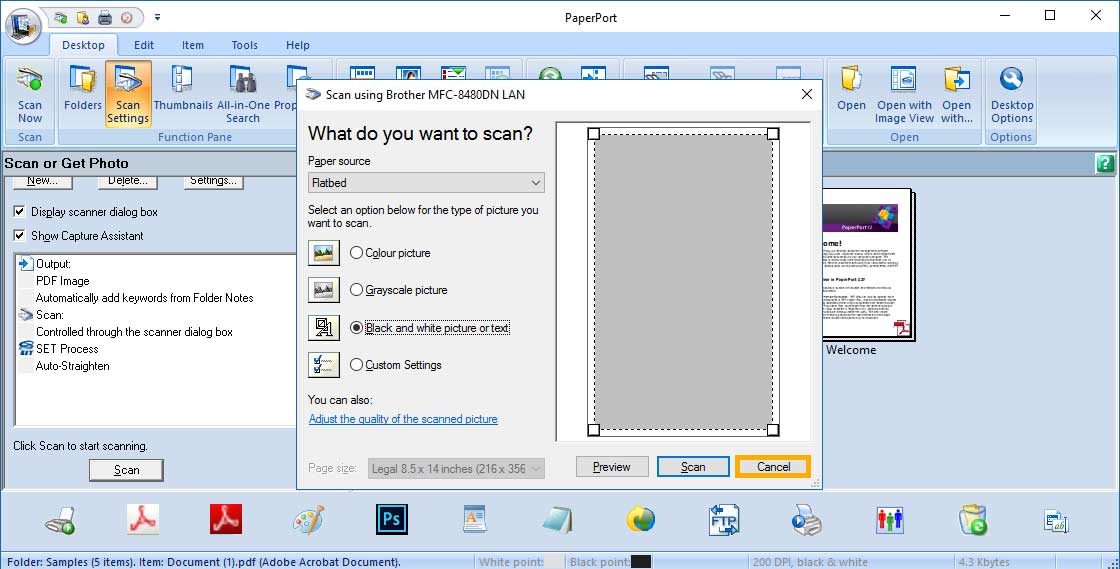Open the Tools ribbon tab
This screenshot has height=569, width=1120.
[x=244, y=45]
